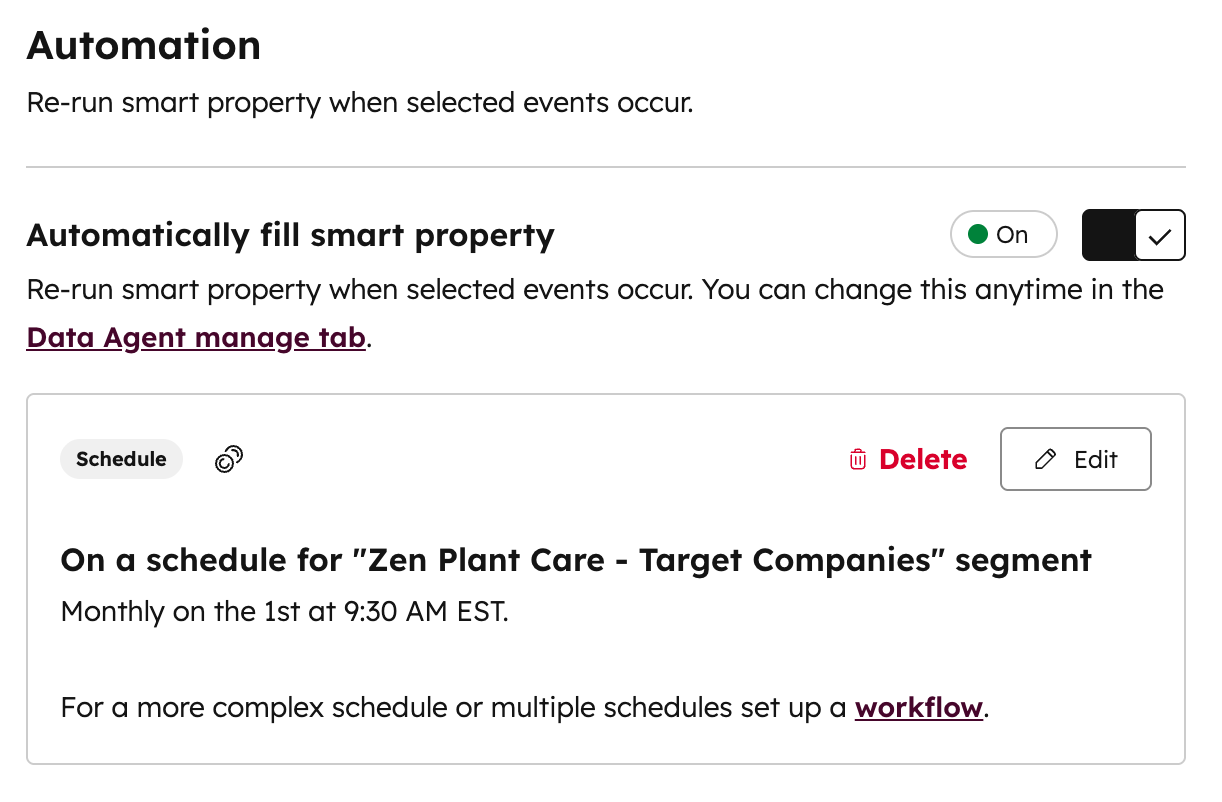Delete the schedule via the red Delete text
The image size is (1222, 802).
pyautogui.click(x=923, y=460)
